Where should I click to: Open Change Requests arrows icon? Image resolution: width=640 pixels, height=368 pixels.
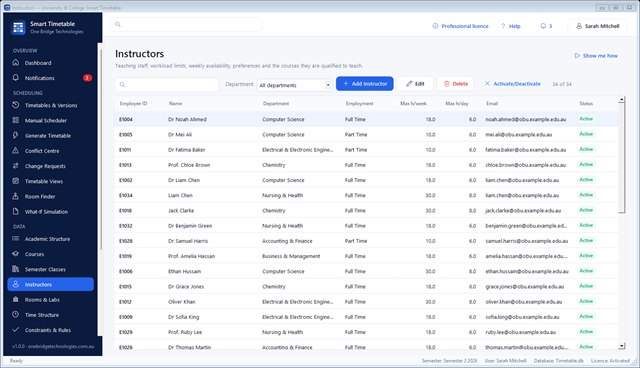click(16, 166)
